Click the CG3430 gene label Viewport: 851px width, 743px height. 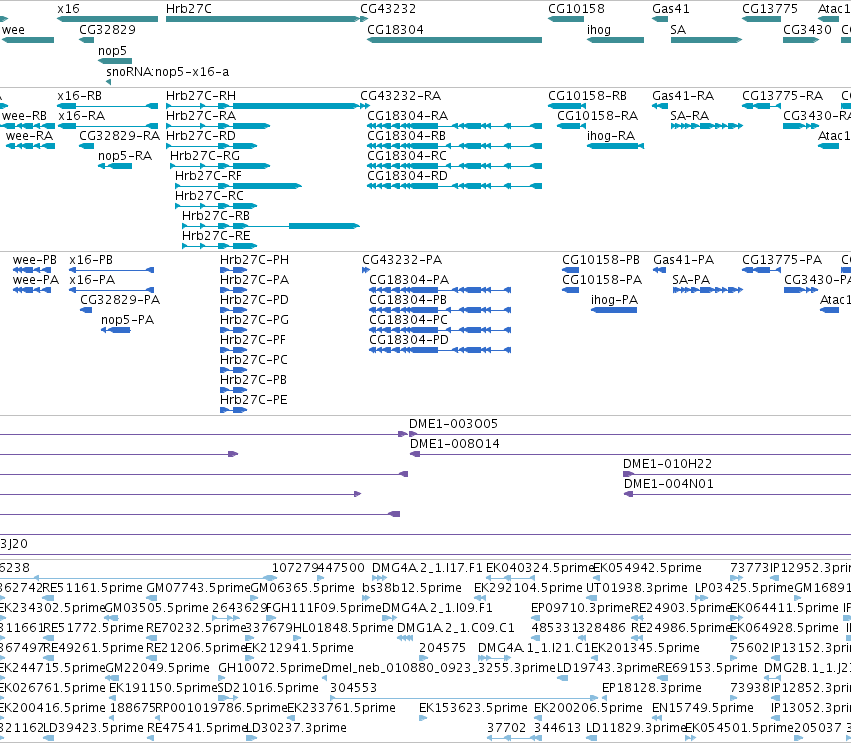(808, 30)
